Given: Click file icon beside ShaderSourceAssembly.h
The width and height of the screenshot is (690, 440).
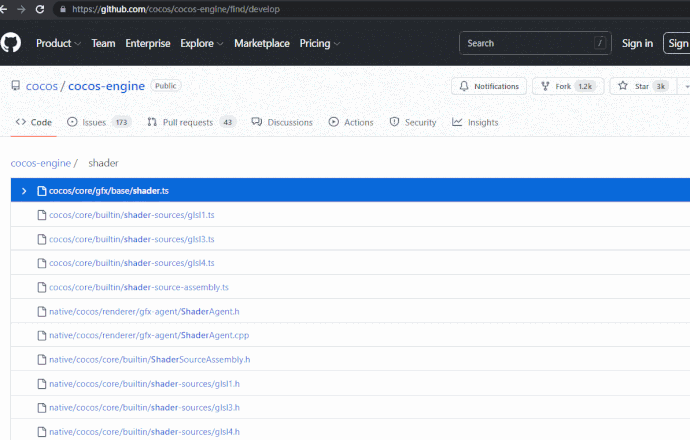Looking at the screenshot, I should coord(42,359).
